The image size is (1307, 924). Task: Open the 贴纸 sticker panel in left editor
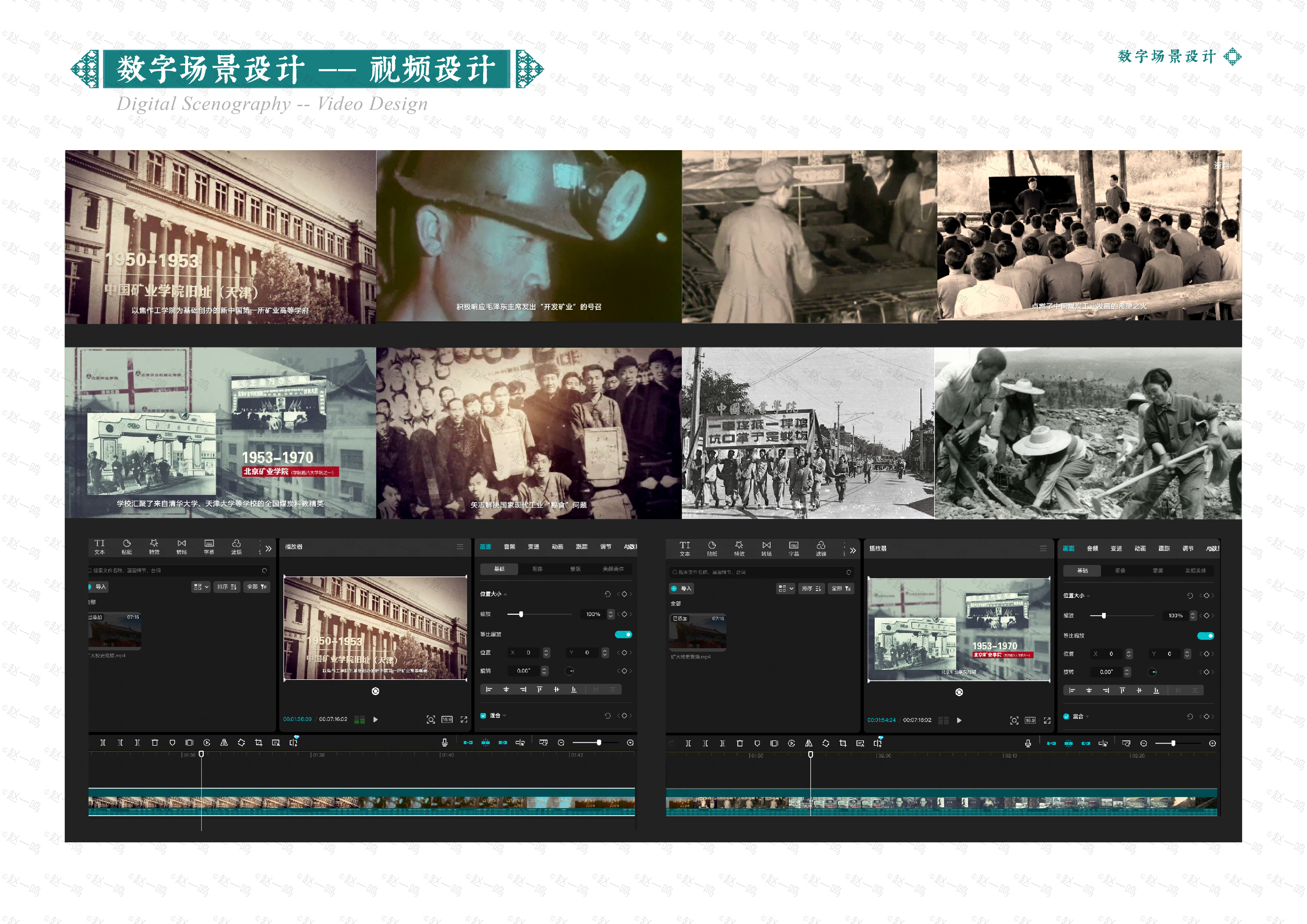click(126, 547)
